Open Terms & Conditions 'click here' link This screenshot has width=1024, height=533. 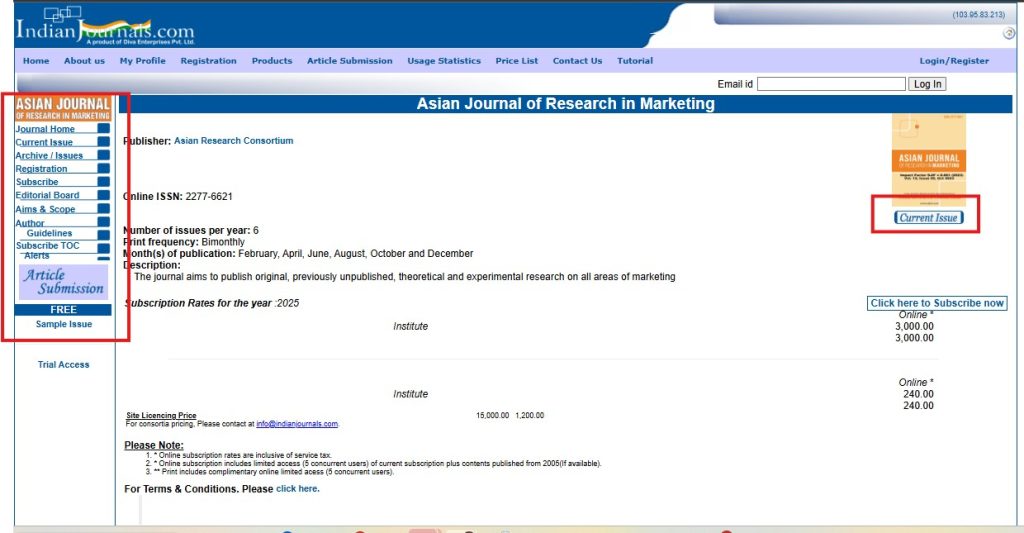pyautogui.click(x=297, y=489)
